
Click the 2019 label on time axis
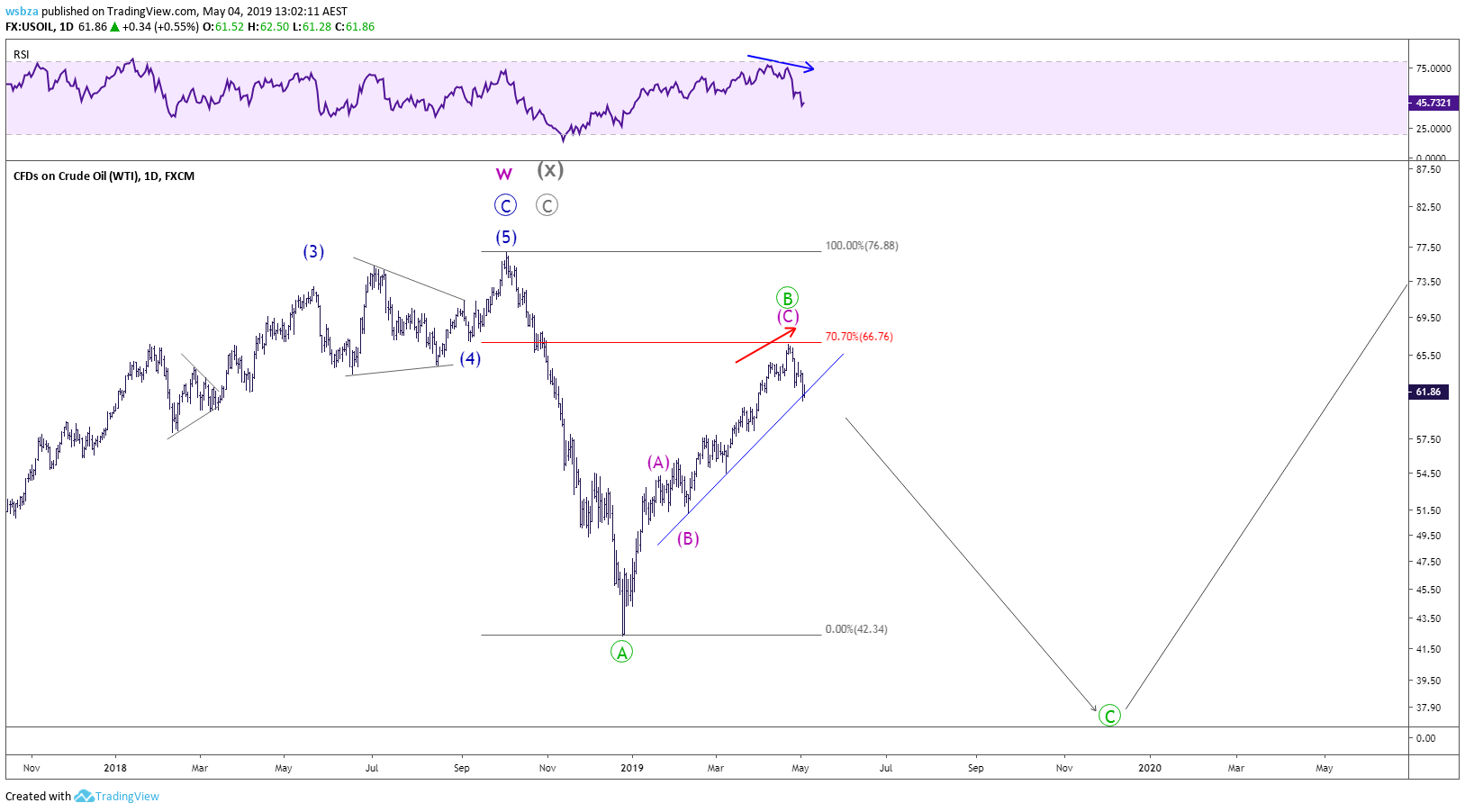pyautogui.click(x=632, y=768)
